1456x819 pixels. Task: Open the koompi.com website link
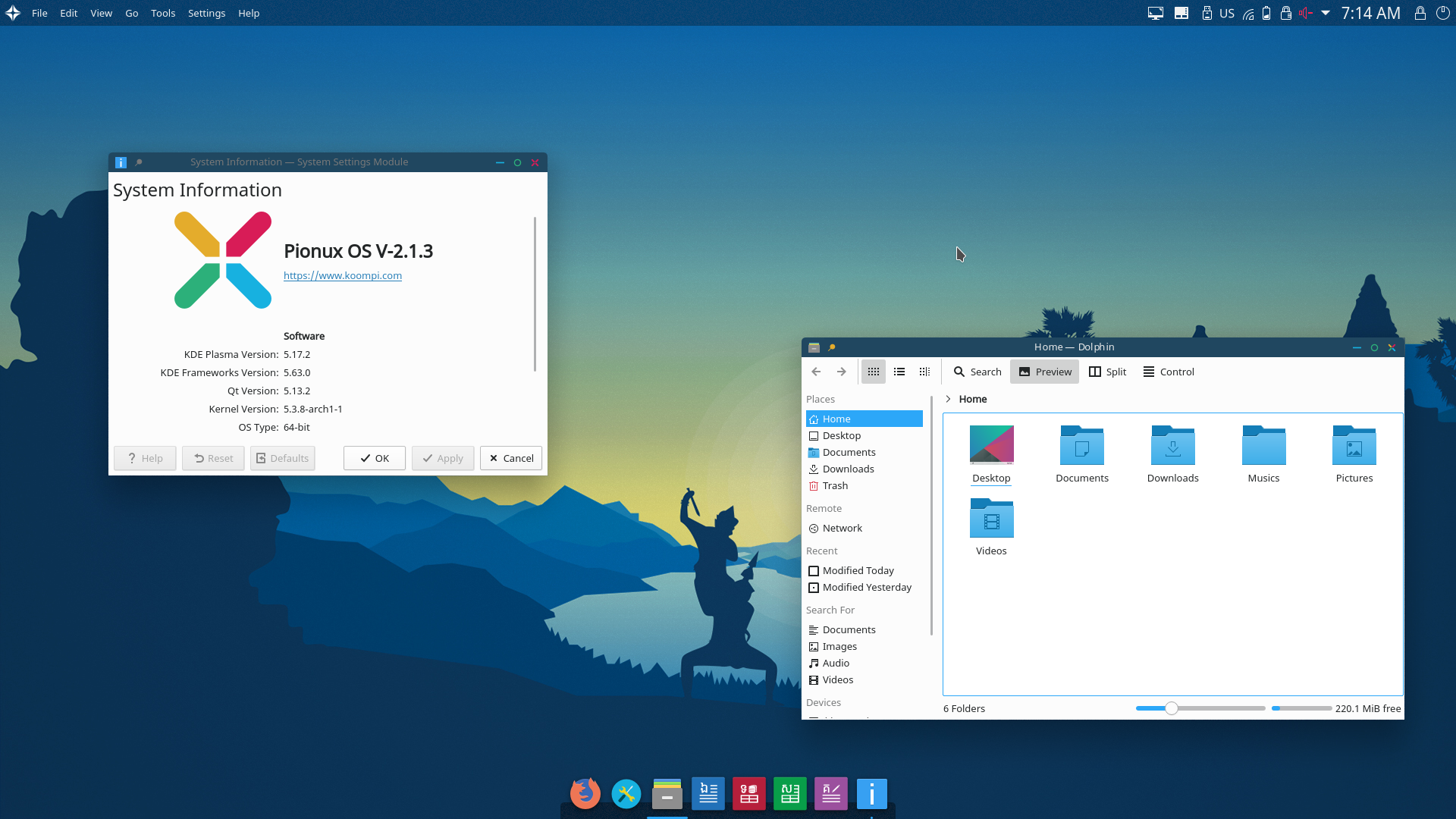click(343, 275)
